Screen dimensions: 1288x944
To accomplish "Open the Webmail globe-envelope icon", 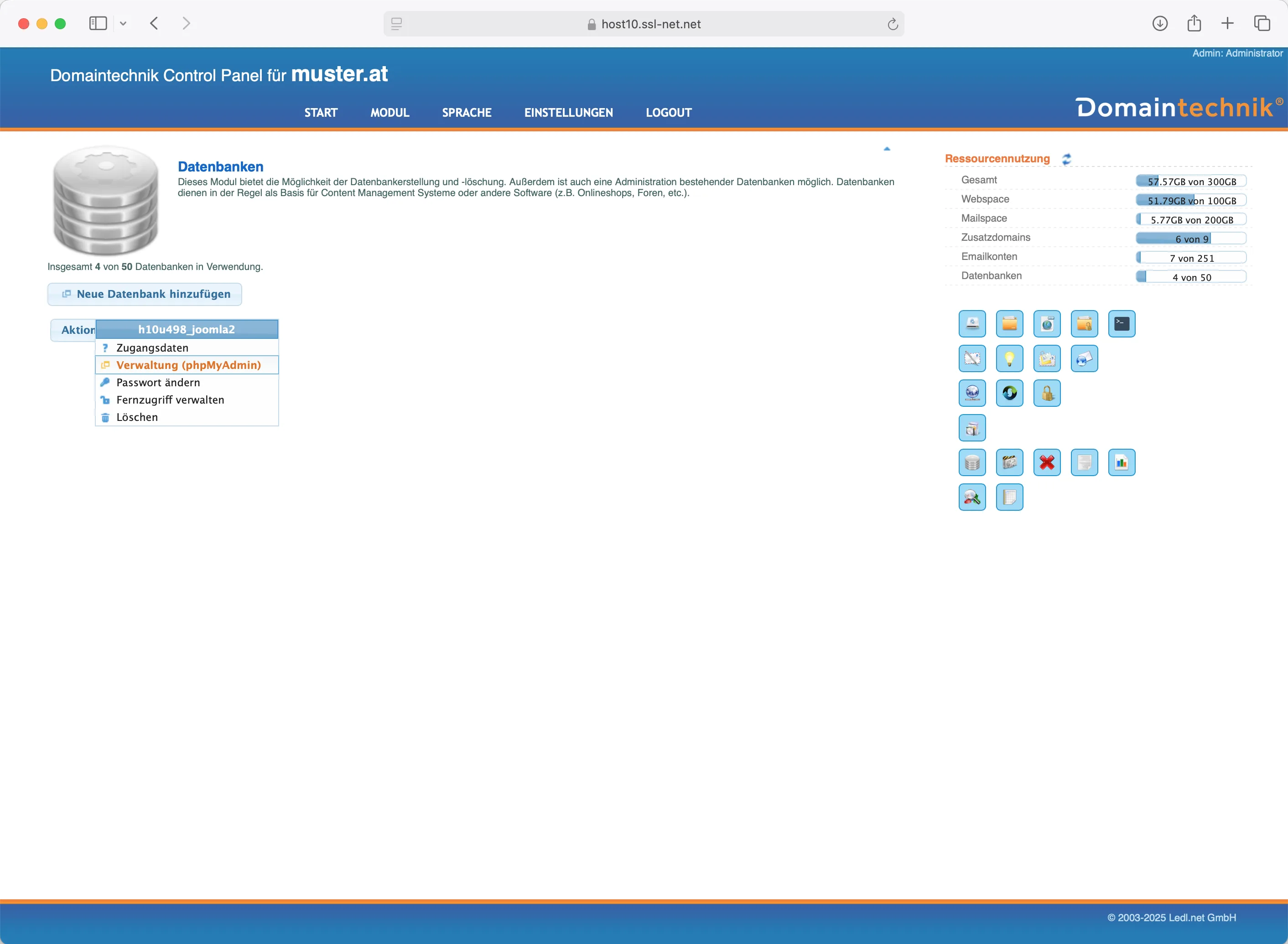I will click(x=1084, y=359).
